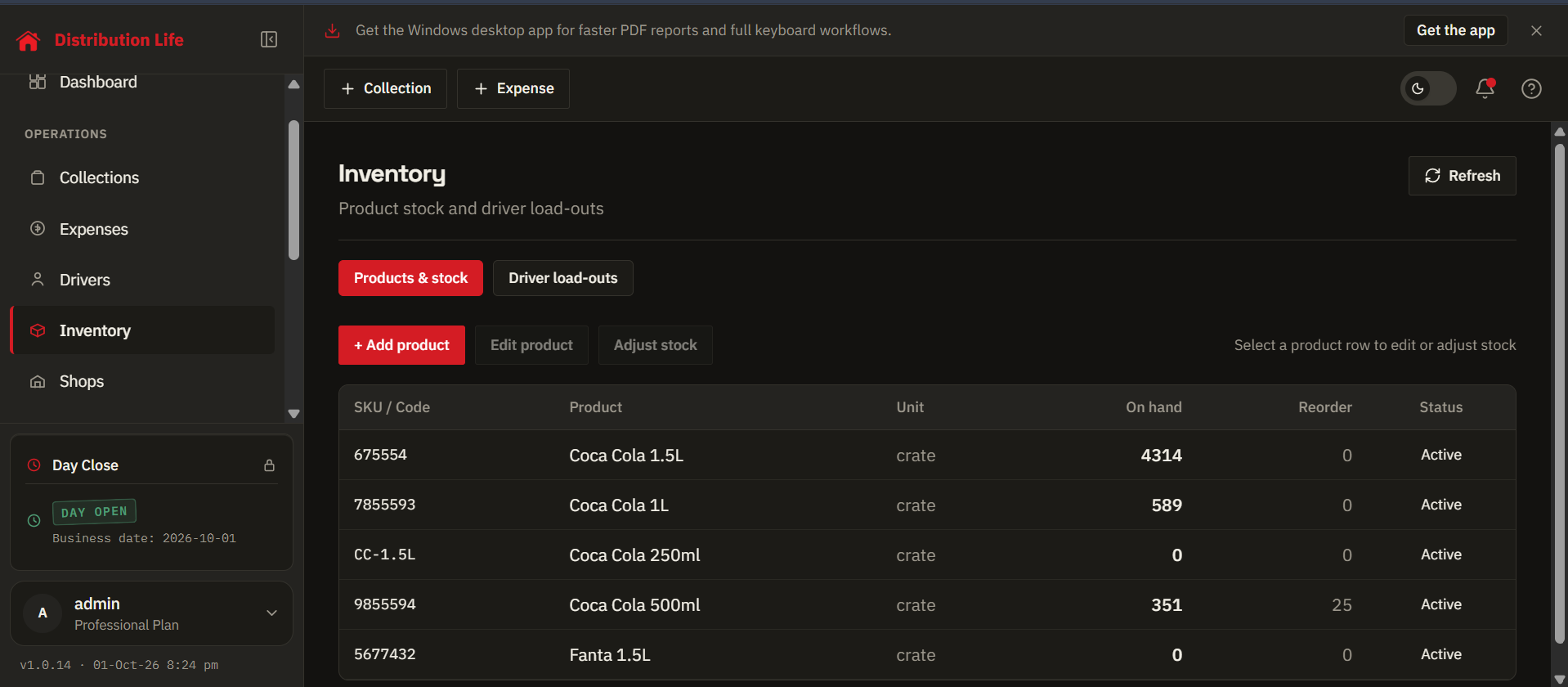Click SKU 7855593 cell

pos(384,505)
